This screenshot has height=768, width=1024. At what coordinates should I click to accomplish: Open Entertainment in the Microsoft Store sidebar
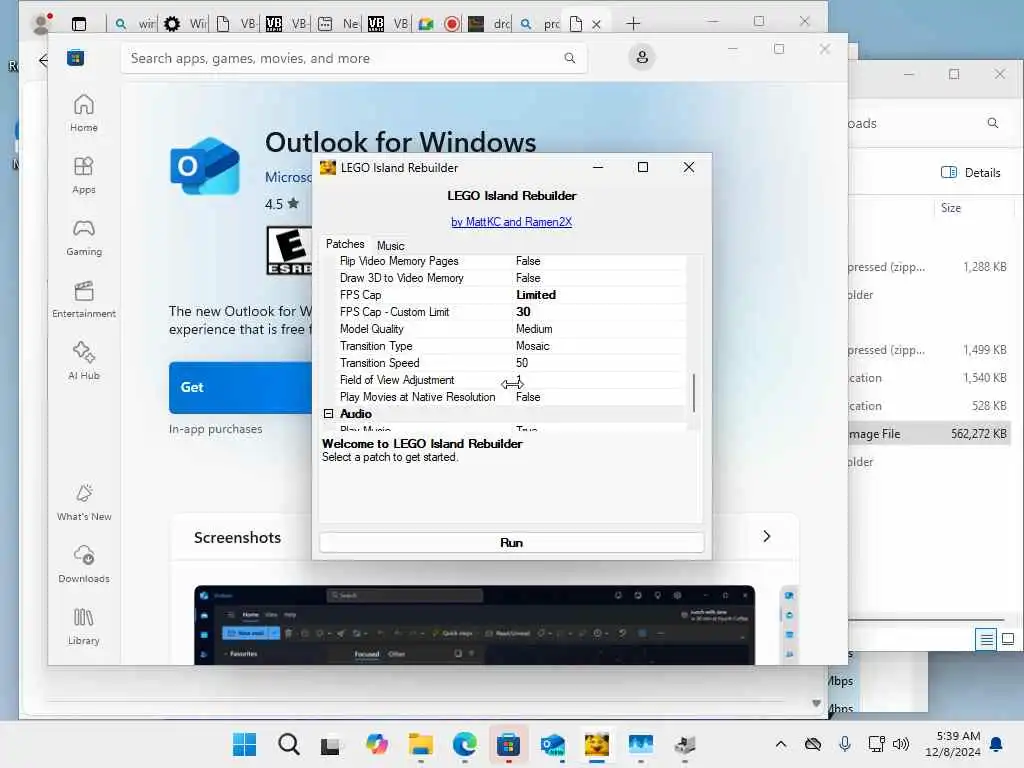pyautogui.click(x=84, y=299)
